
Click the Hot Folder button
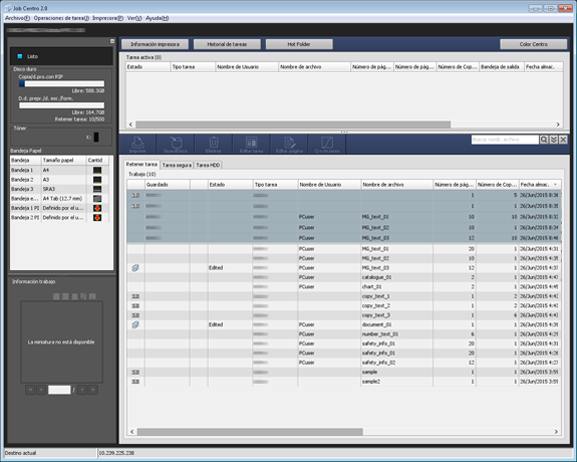point(299,44)
